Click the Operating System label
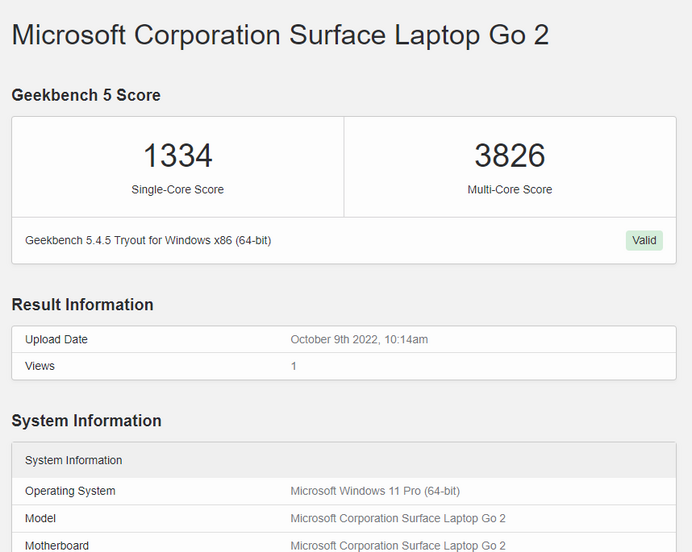692x552 pixels. [x=70, y=491]
